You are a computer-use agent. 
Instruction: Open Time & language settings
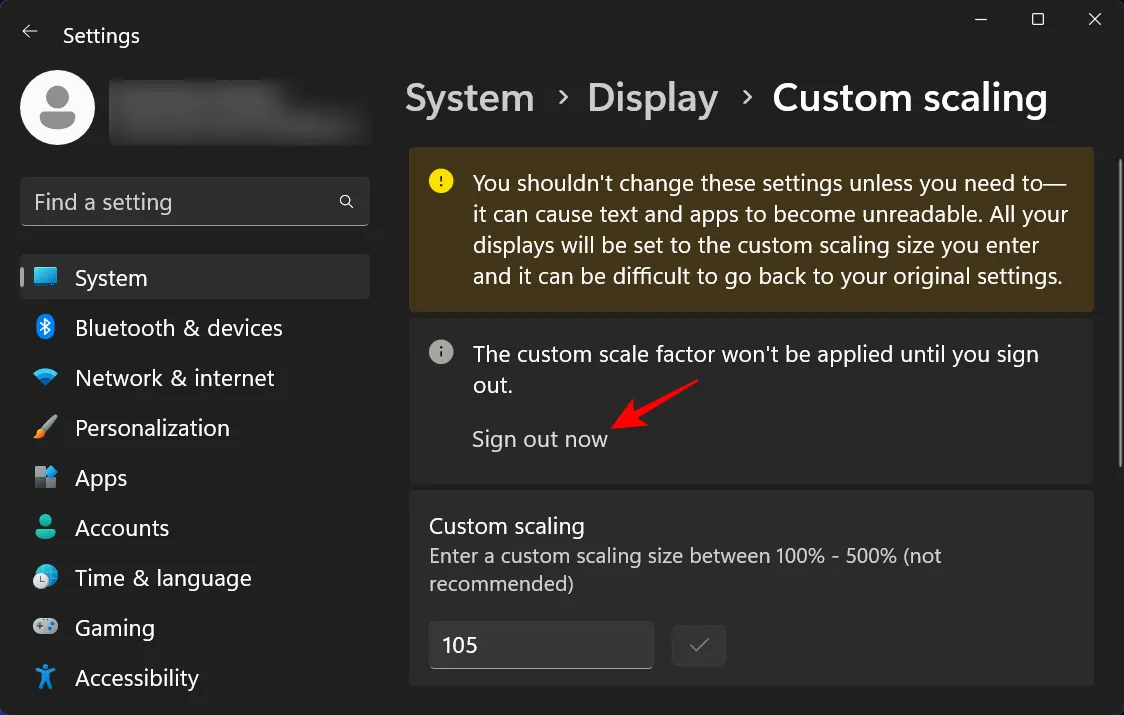(163, 578)
